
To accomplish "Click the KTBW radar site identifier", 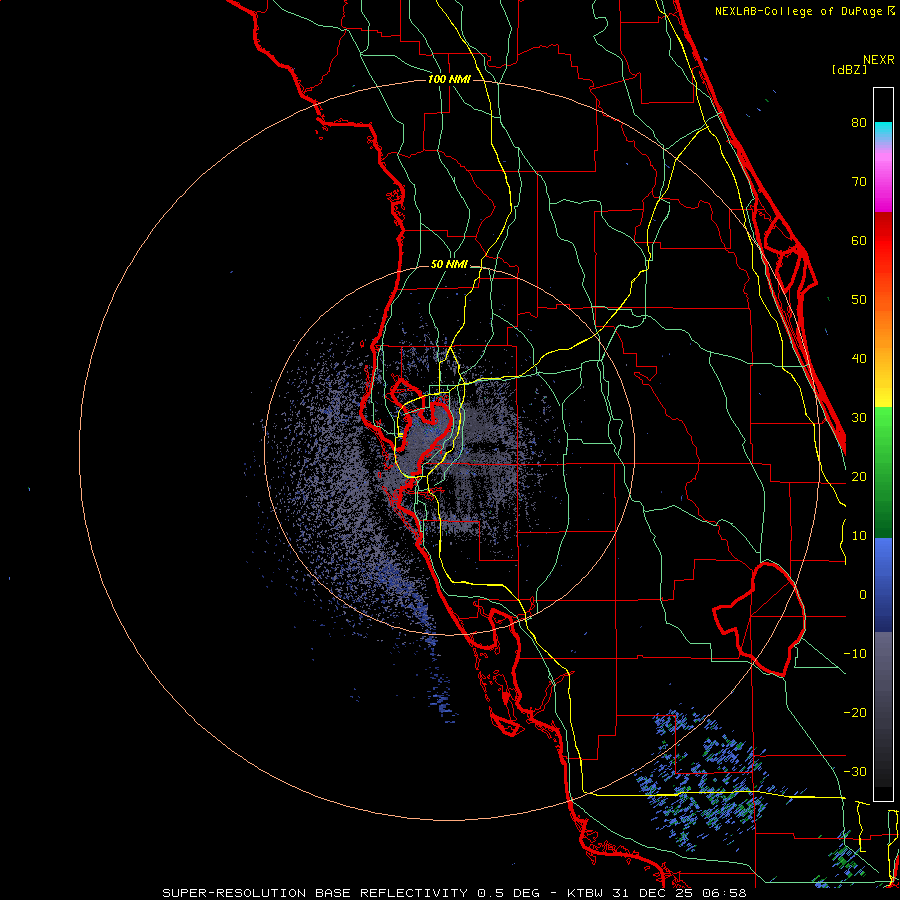I will (584, 893).
